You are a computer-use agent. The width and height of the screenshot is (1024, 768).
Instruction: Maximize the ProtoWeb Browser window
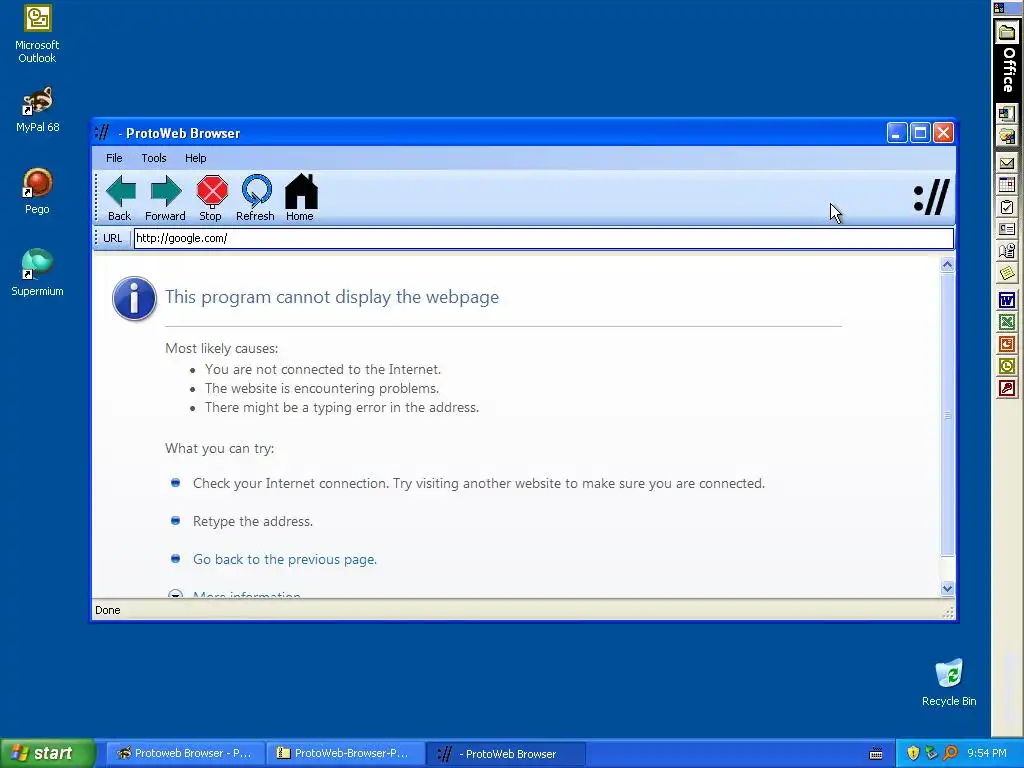(920, 133)
